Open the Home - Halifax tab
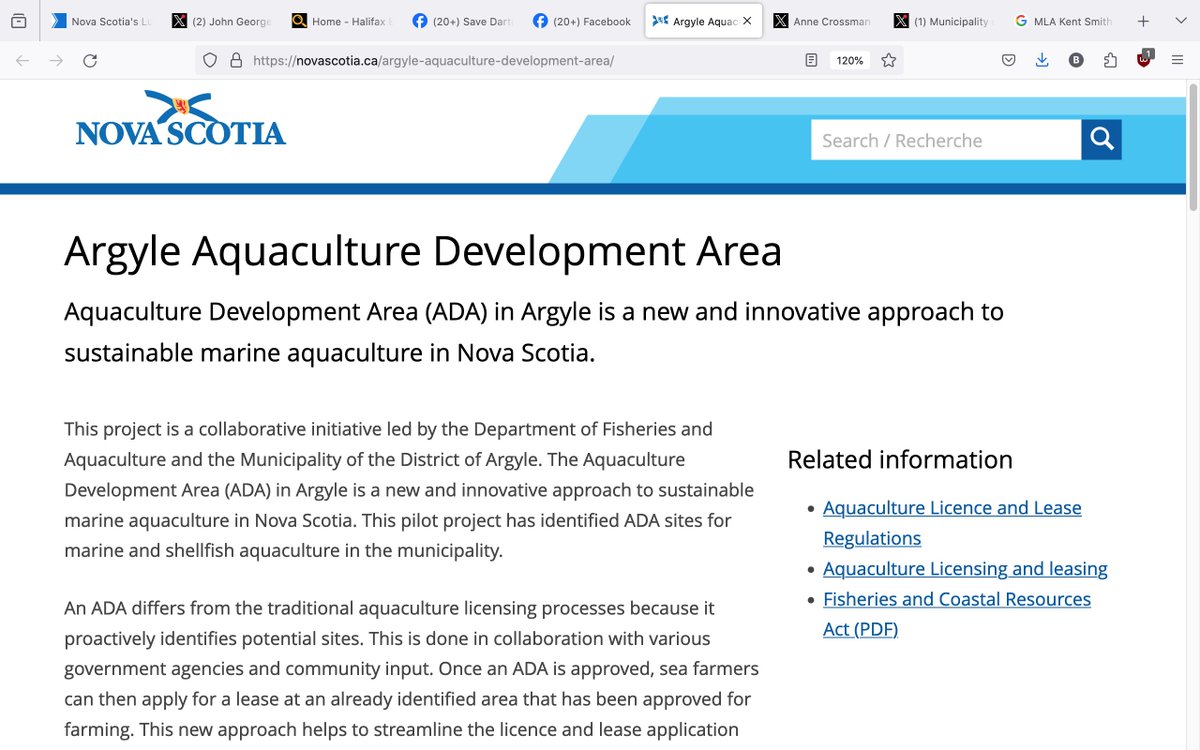Image resolution: width=1200 pixels, height=750 pixels. 343,21
